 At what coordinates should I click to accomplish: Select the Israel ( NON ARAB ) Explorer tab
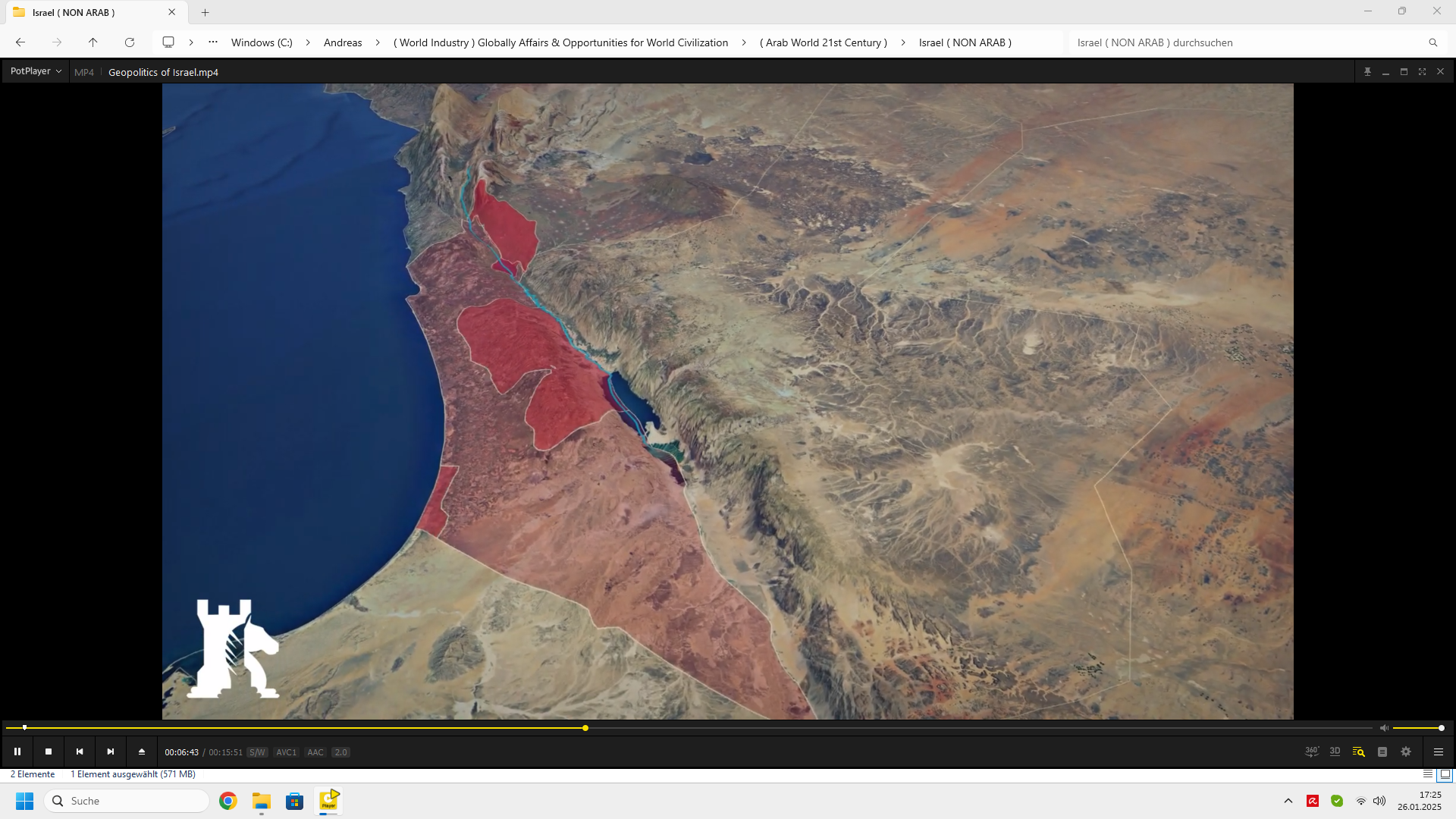95,12
